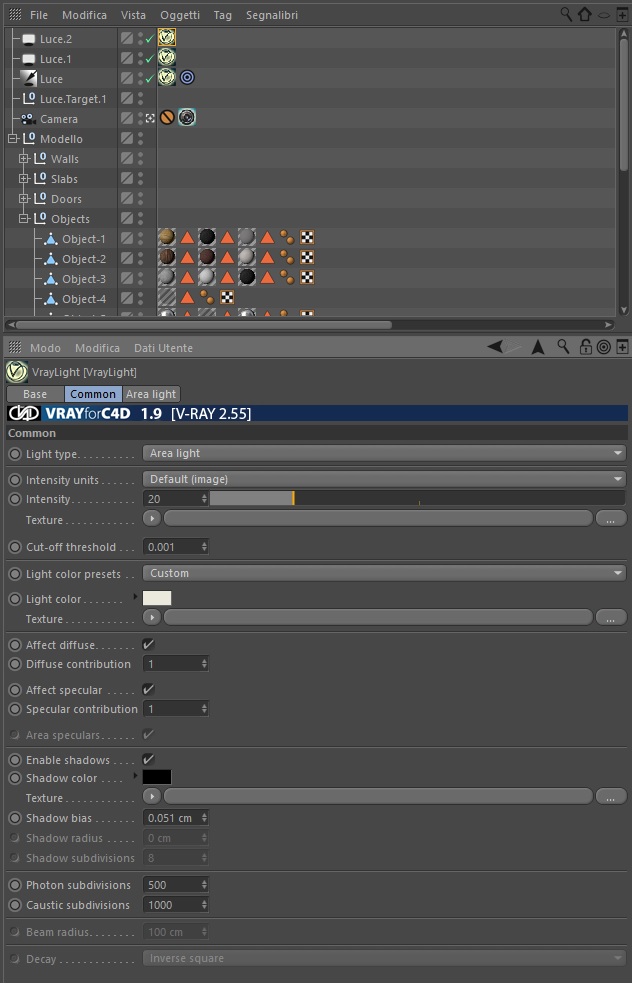Image resolution: width=632 pixels, height=984 pixels.
Task: Open the black Shadow color swatch
Action: [x=157, y=777]
